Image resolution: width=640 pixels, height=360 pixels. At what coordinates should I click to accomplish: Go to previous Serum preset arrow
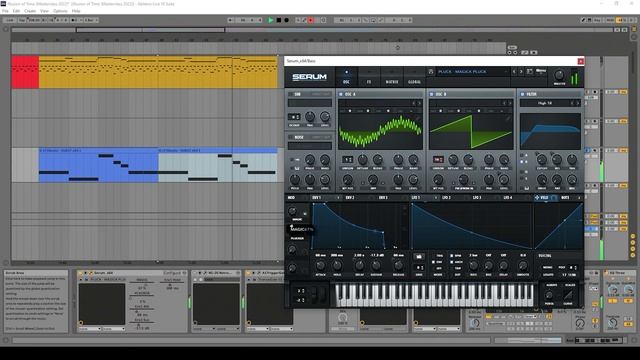(514, 72)
